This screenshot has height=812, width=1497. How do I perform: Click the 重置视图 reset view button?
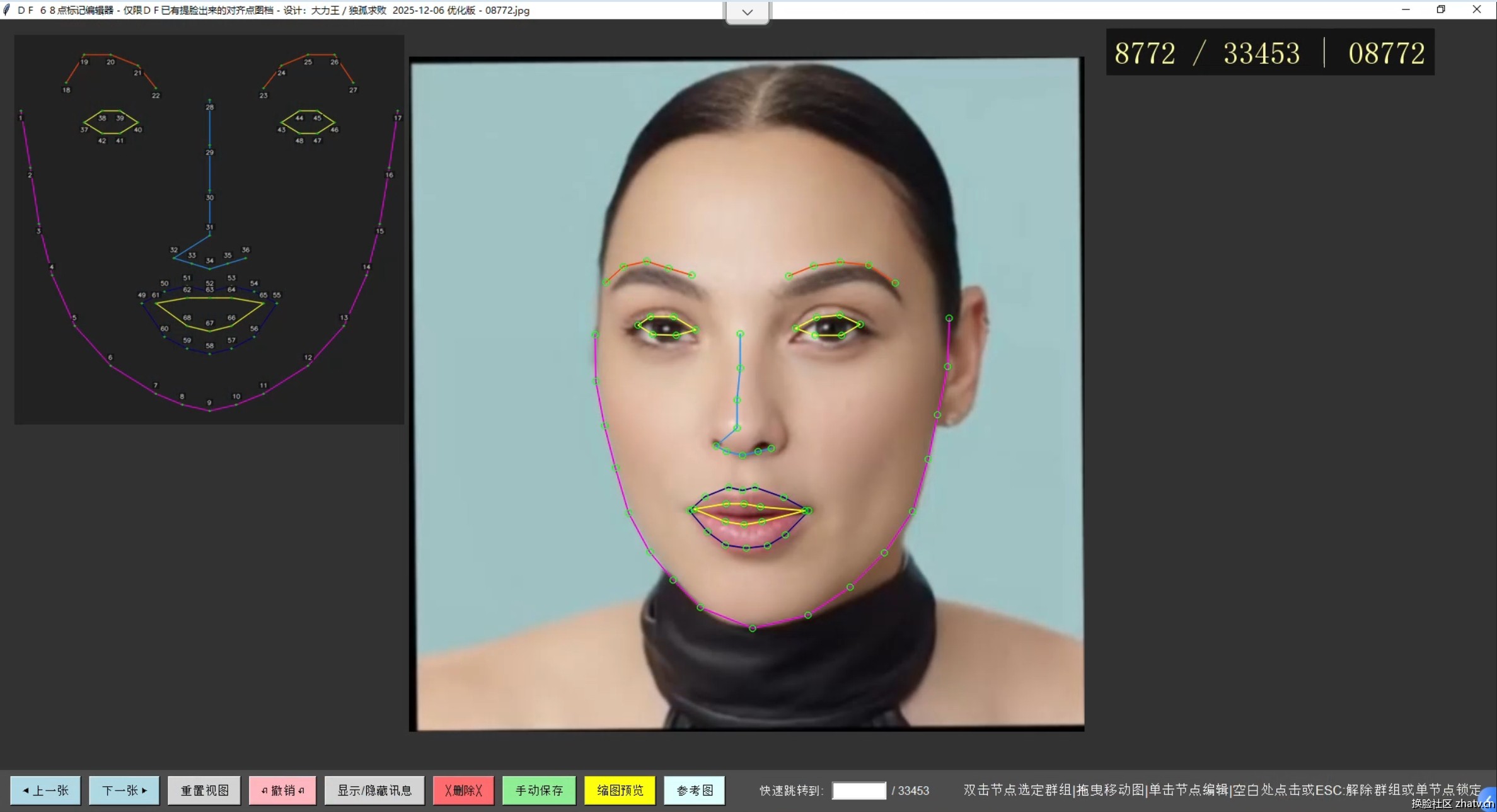[x=204, y=790]
